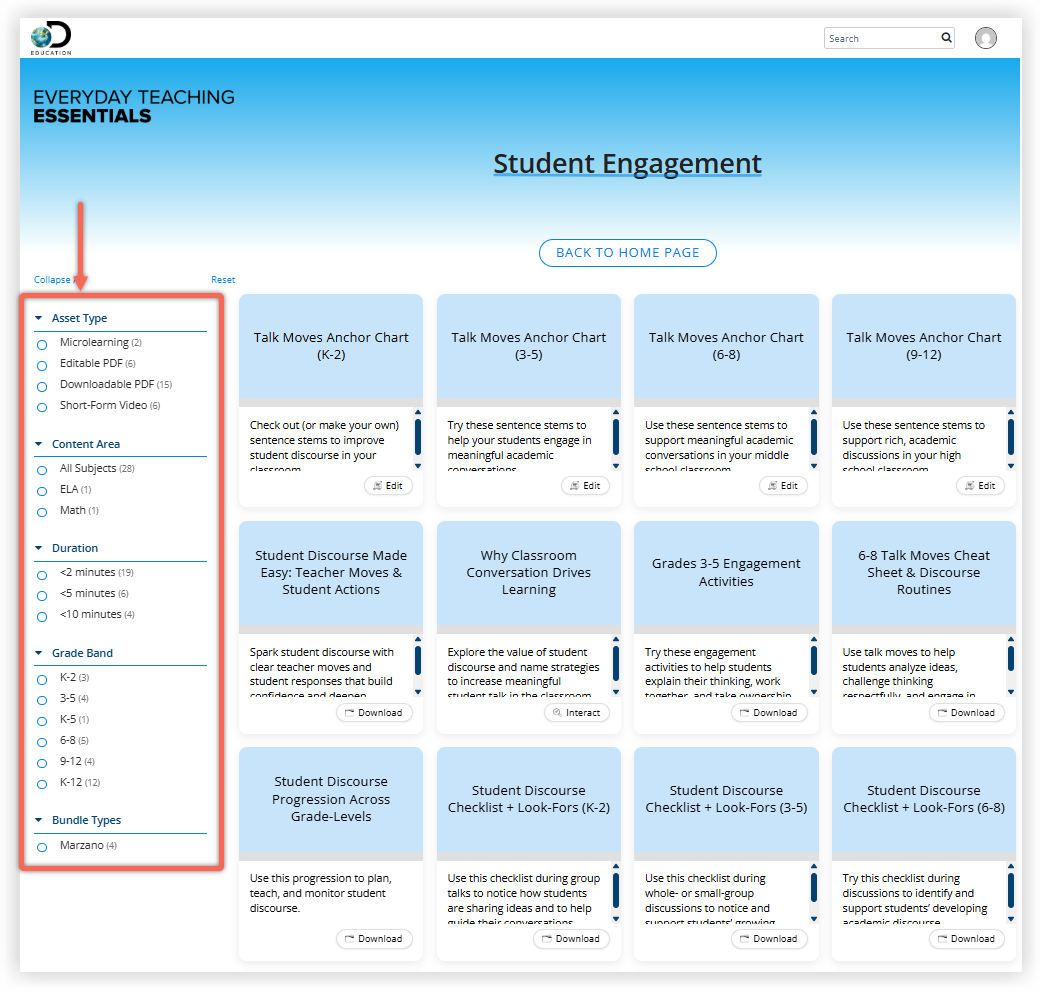Open 6-8 Talk Moves Cheat Sheet card
This screenshot has height=991, width=1040.
pos(923,572)
